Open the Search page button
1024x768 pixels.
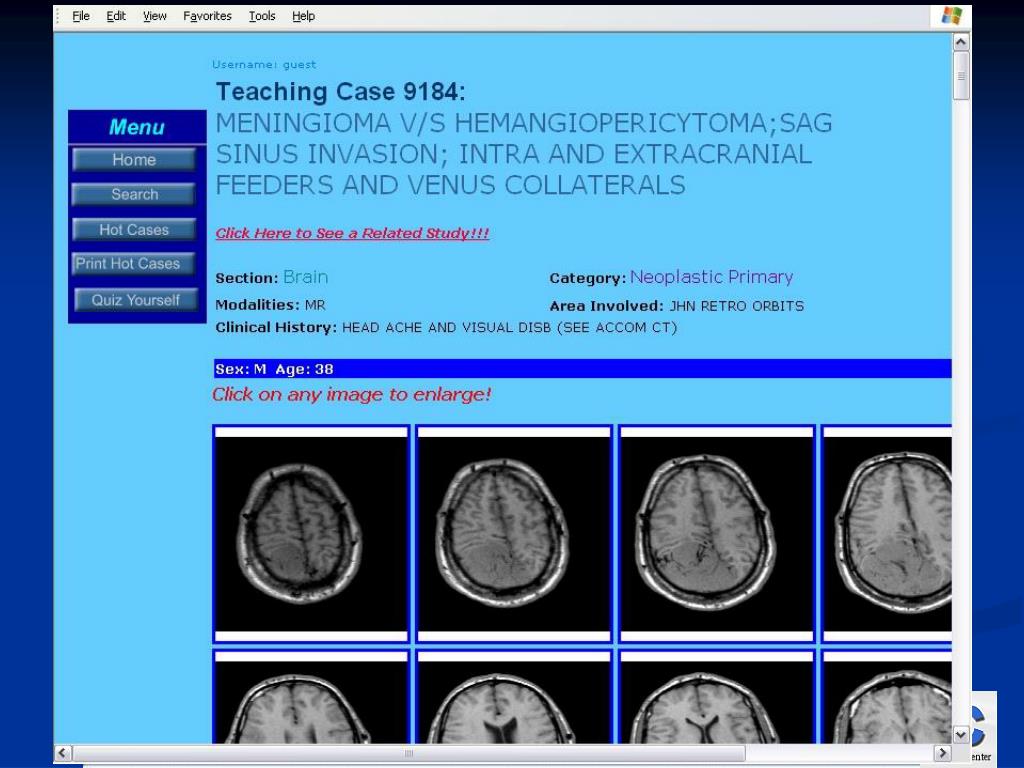click(134, 195)
